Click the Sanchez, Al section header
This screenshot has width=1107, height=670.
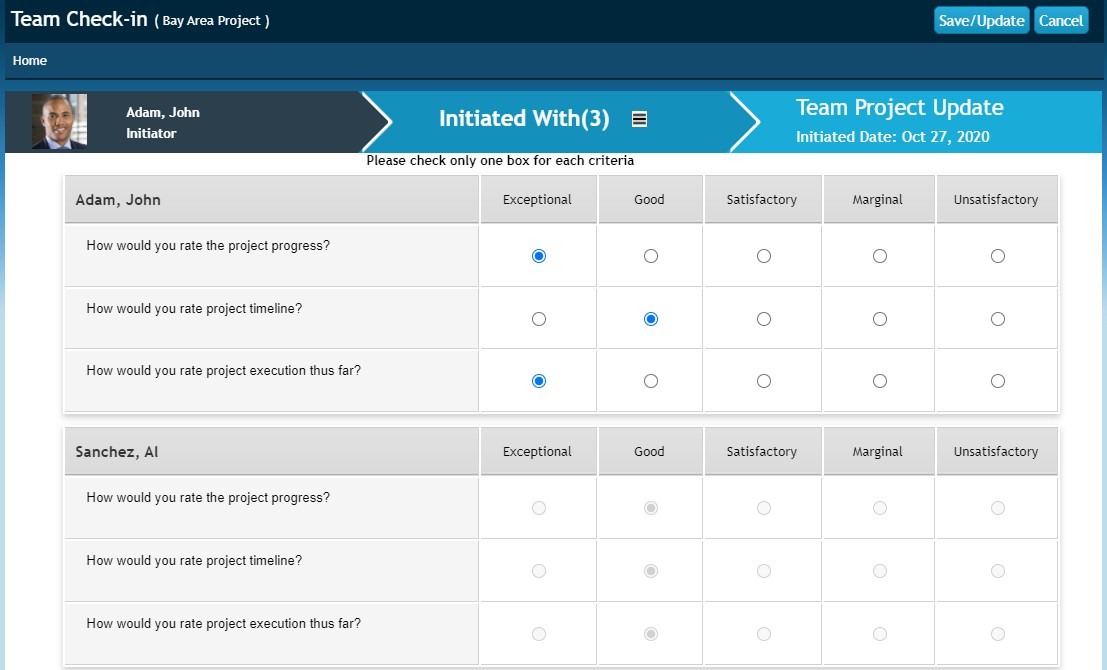(117, 452)
